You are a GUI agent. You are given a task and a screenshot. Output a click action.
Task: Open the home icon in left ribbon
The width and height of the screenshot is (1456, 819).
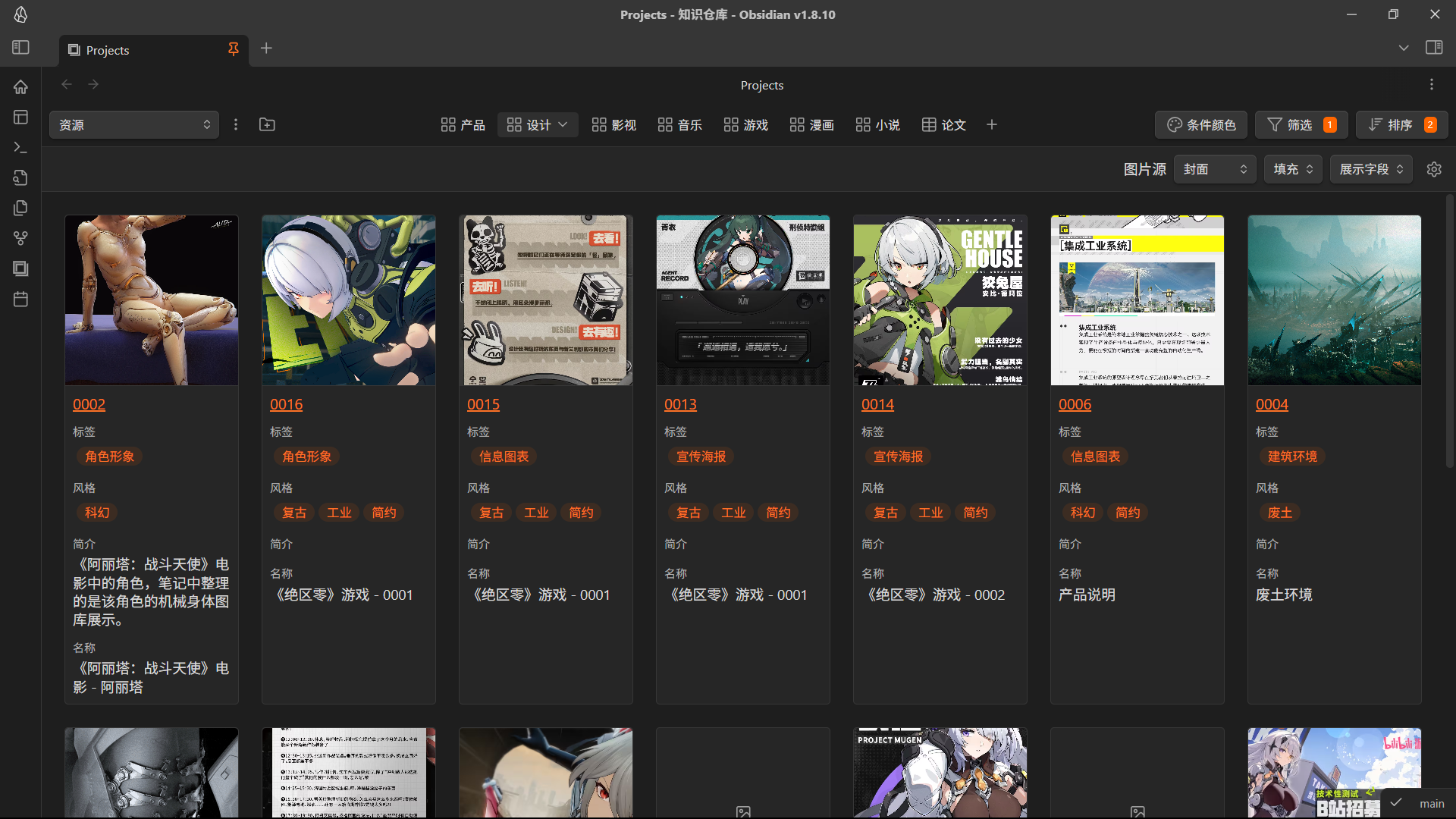tap(20, 86)
